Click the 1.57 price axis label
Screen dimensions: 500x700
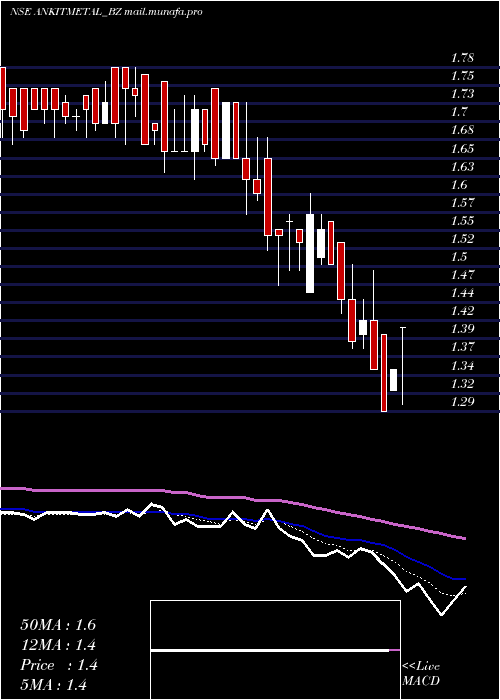click(x=462, y=203)
